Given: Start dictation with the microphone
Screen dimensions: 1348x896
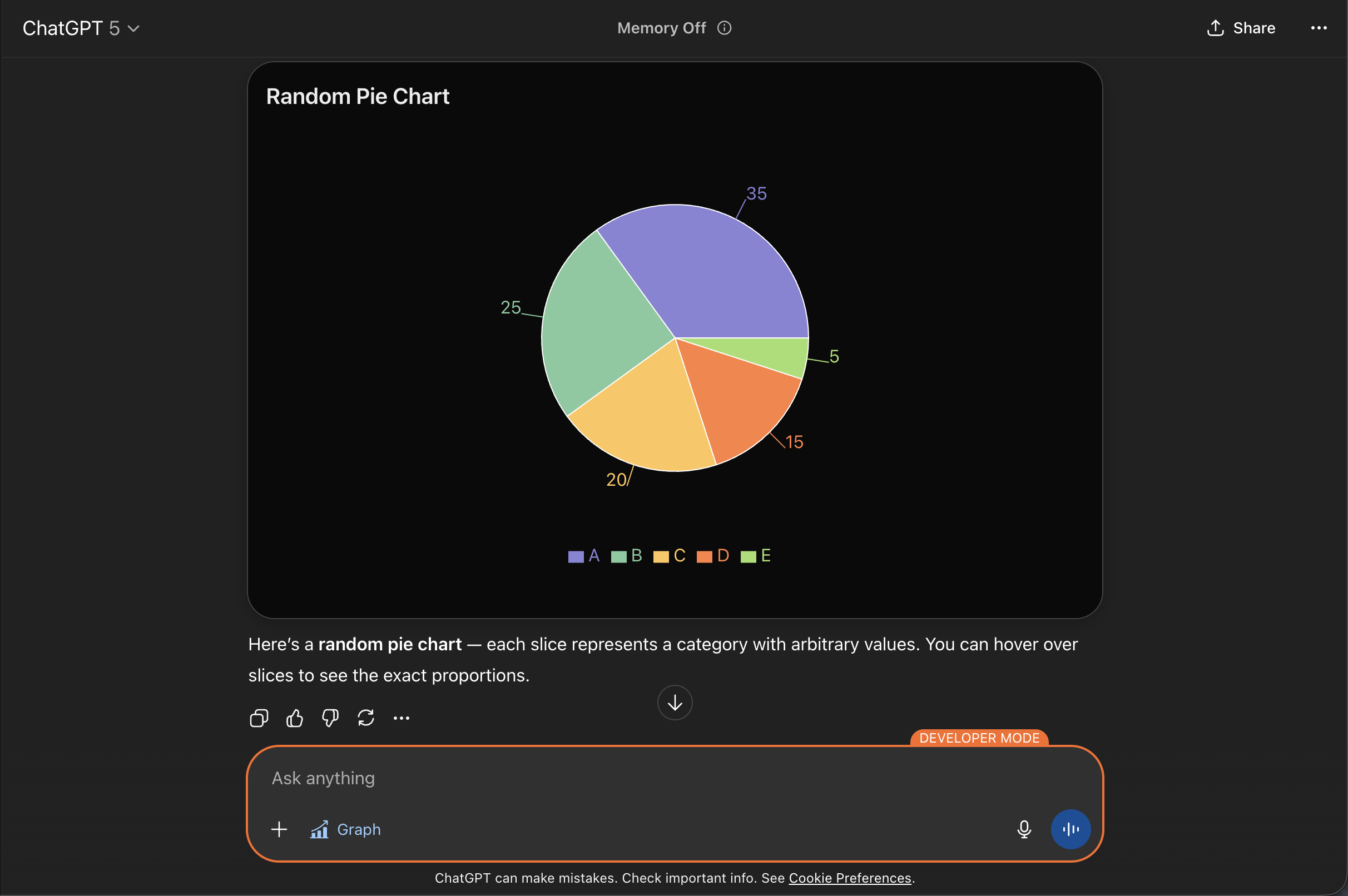Looking at the screenshot, I should (x=1024, y=829).
